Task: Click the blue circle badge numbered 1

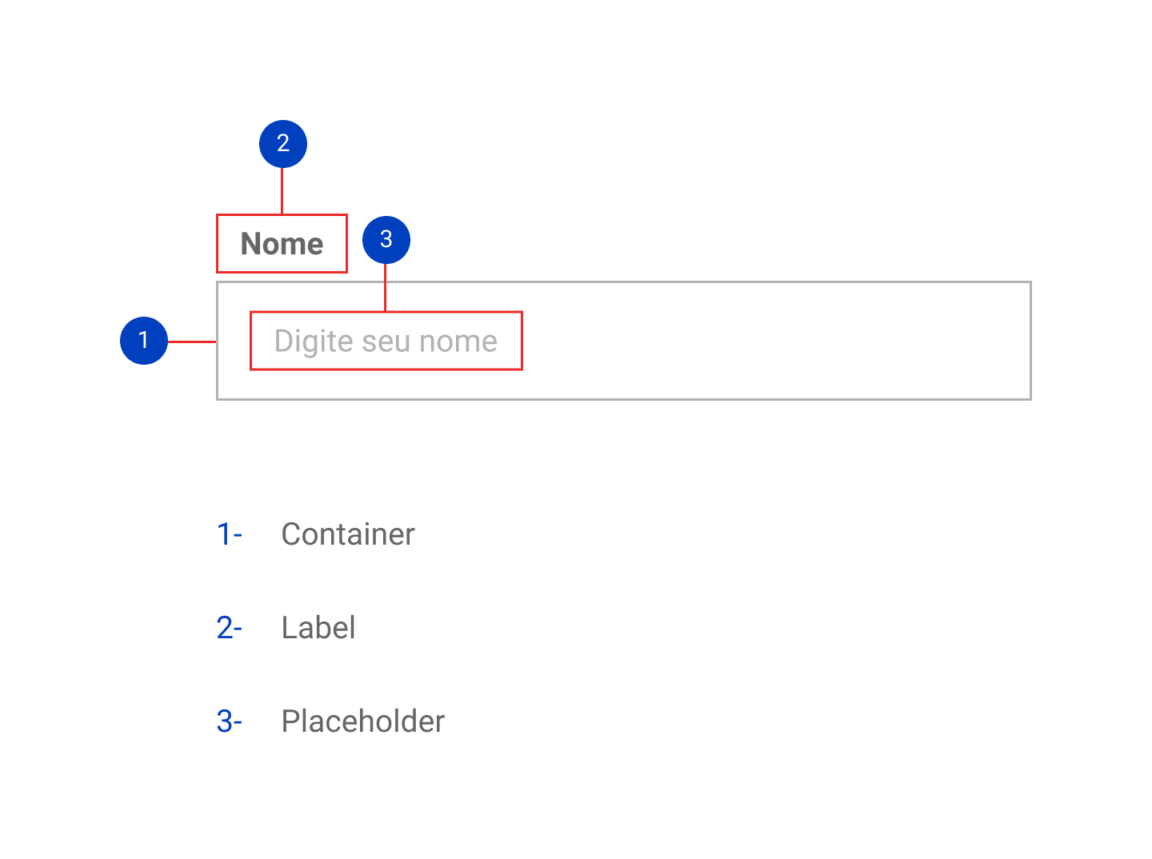Action: pyautogui.click(x=143, y=340)
